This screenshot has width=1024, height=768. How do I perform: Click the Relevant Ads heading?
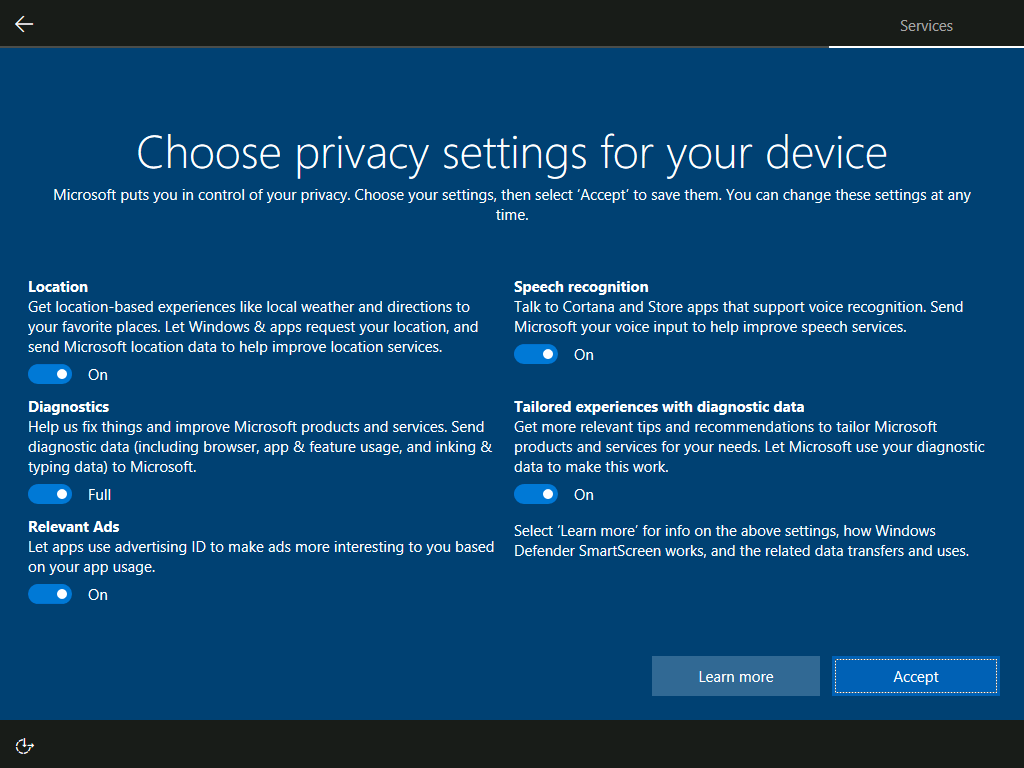tap(73, 526)
